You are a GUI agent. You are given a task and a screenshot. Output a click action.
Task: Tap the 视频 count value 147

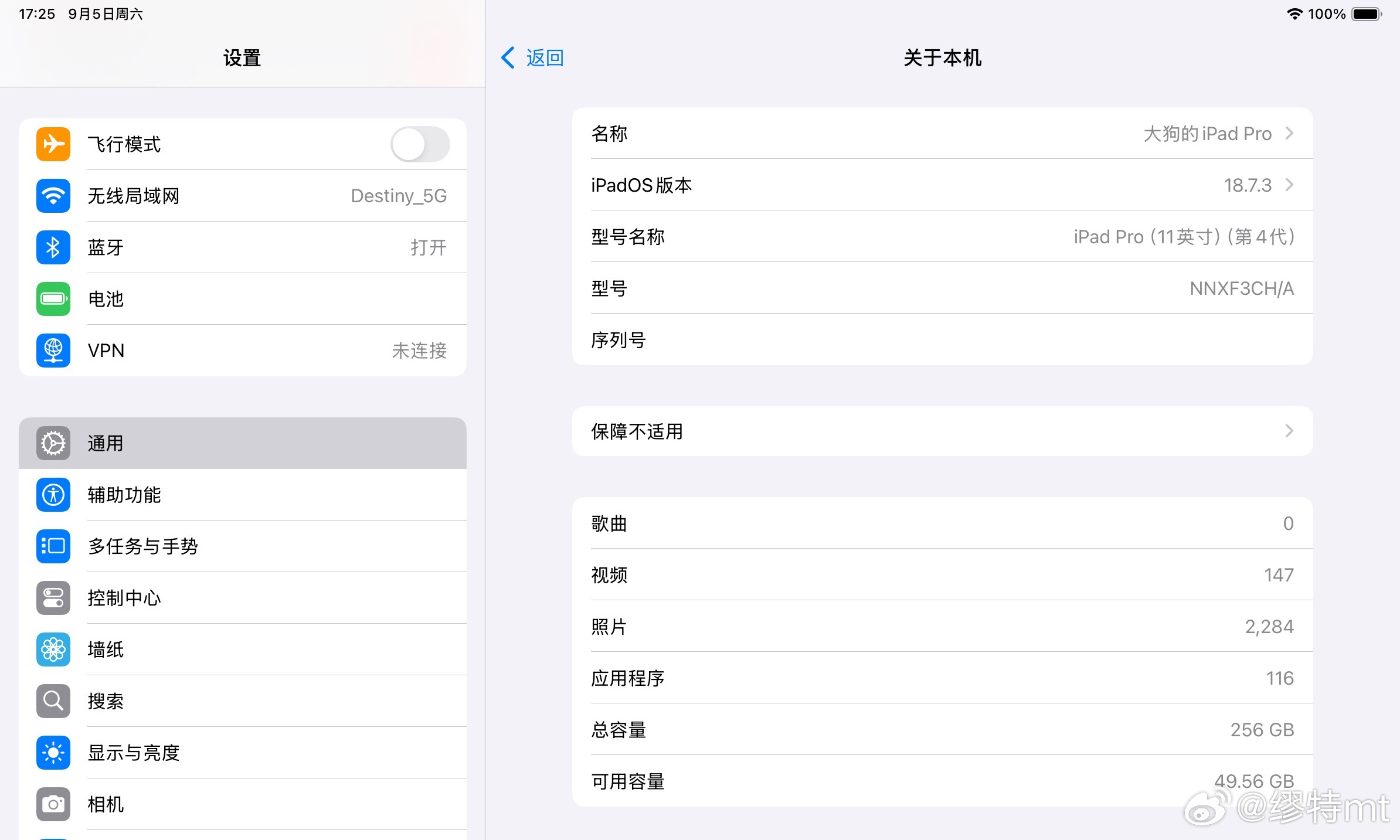point(1279,575)
